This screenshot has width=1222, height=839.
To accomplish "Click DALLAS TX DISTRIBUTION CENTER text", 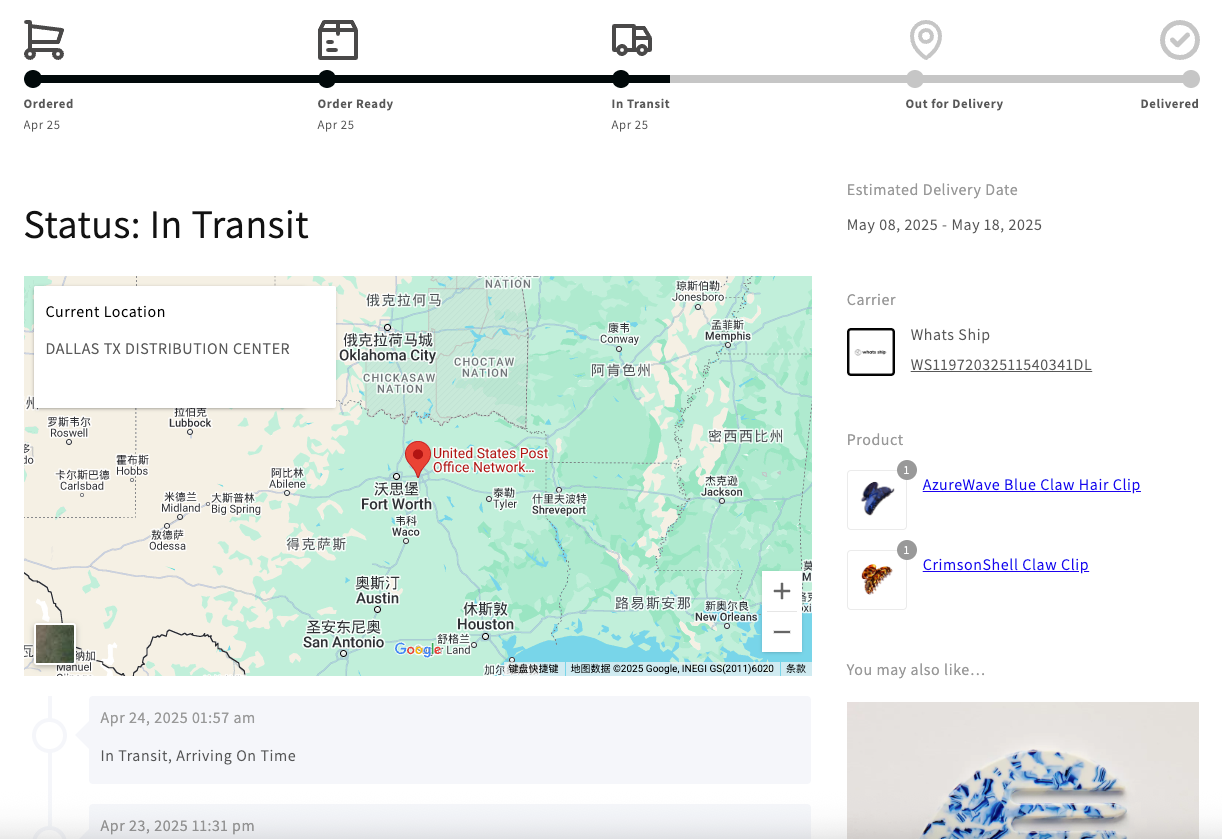I will [168, 349].
